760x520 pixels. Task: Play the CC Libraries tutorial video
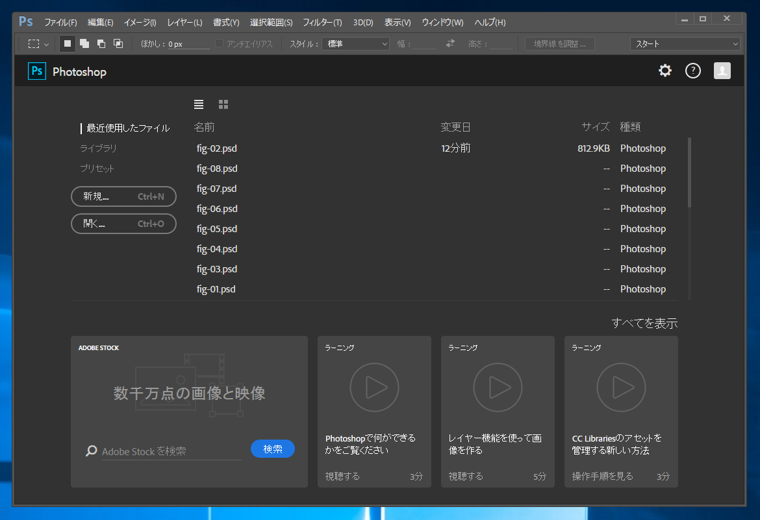[x=621, y=387]
